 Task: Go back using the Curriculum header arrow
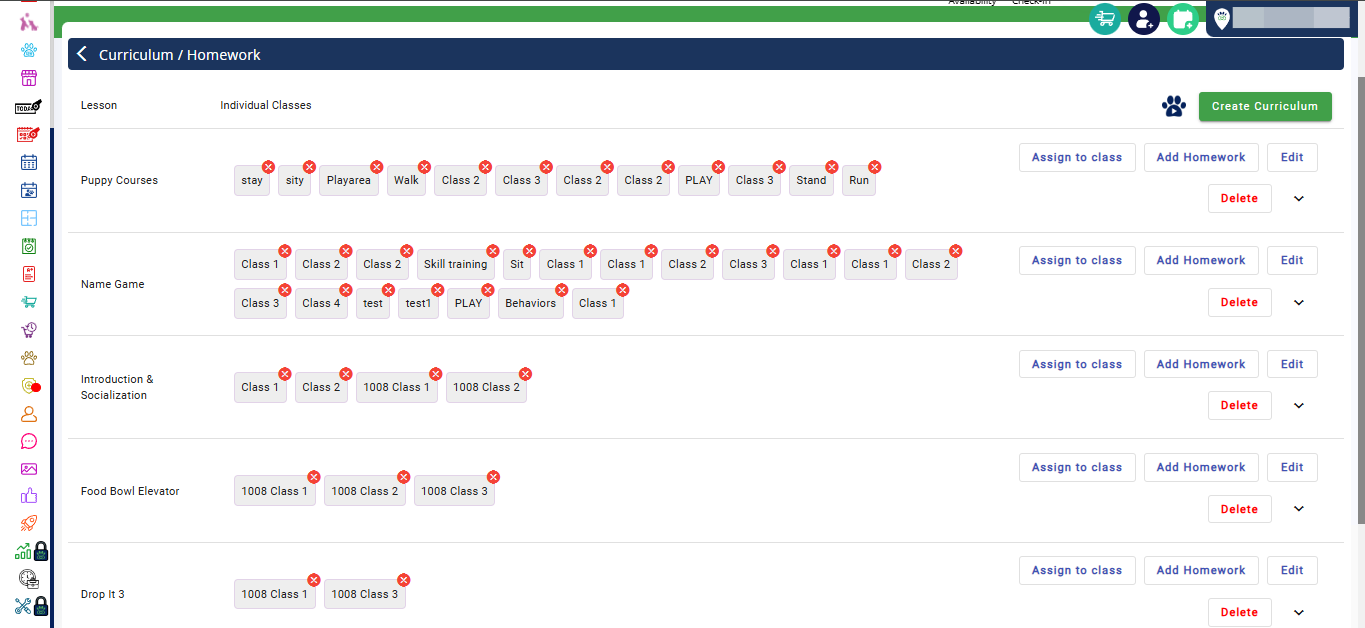(x=83, y=54)
